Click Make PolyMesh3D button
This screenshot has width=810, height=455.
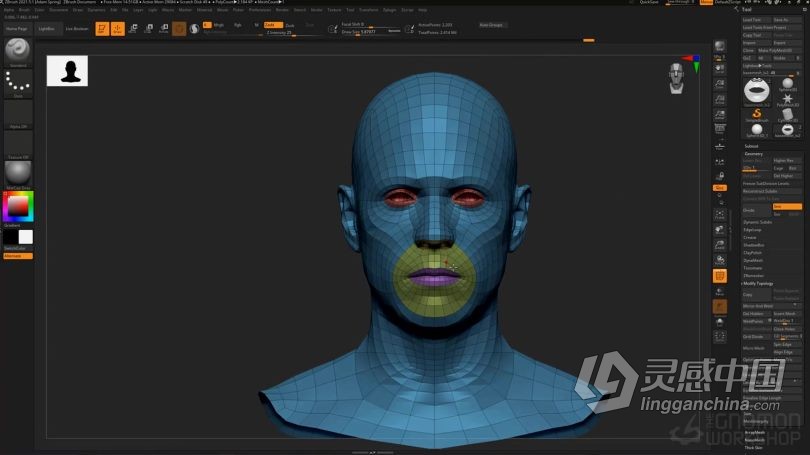point(779,51)
